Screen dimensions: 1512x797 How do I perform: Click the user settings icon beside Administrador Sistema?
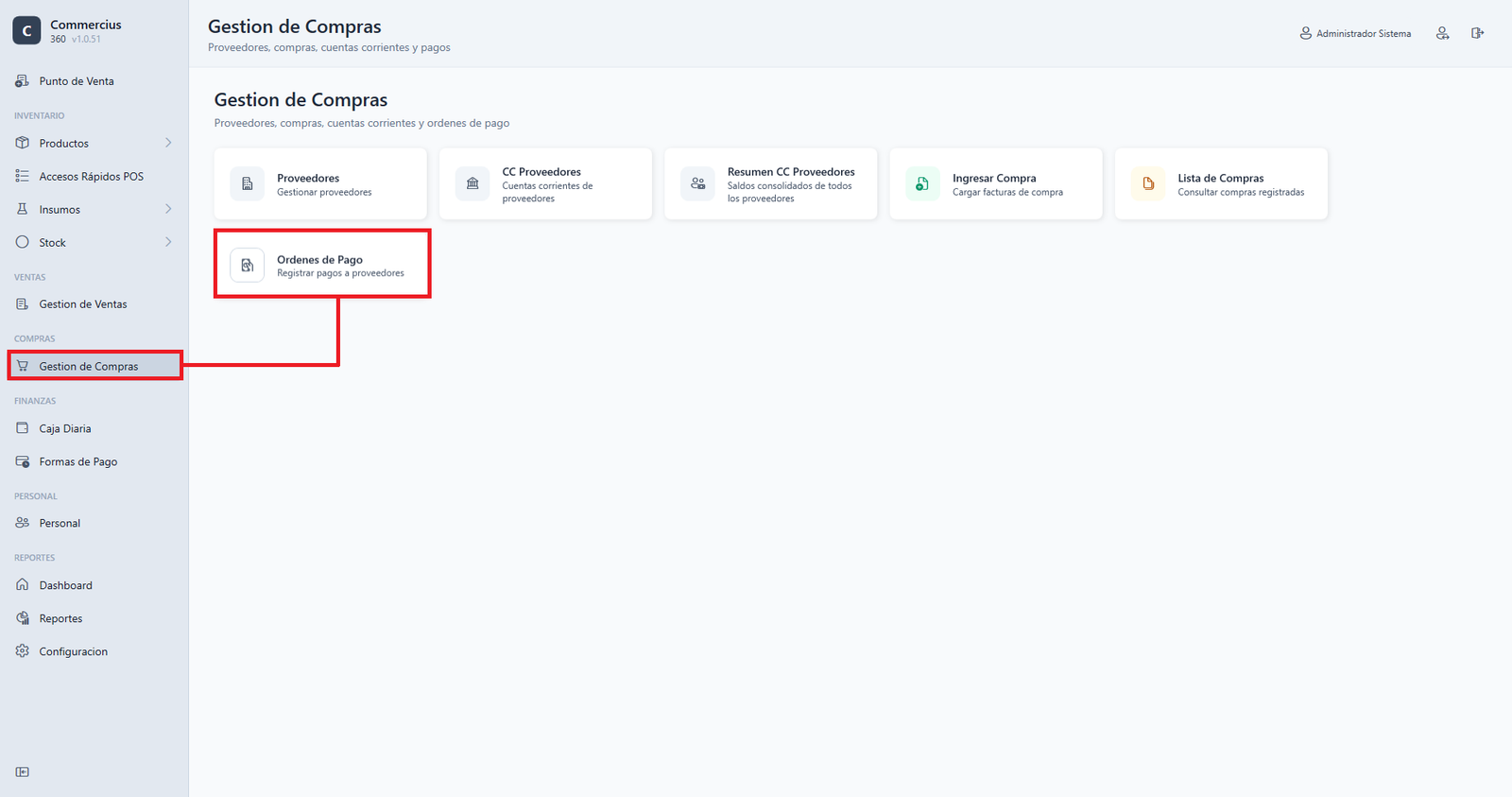(1442, 33)
